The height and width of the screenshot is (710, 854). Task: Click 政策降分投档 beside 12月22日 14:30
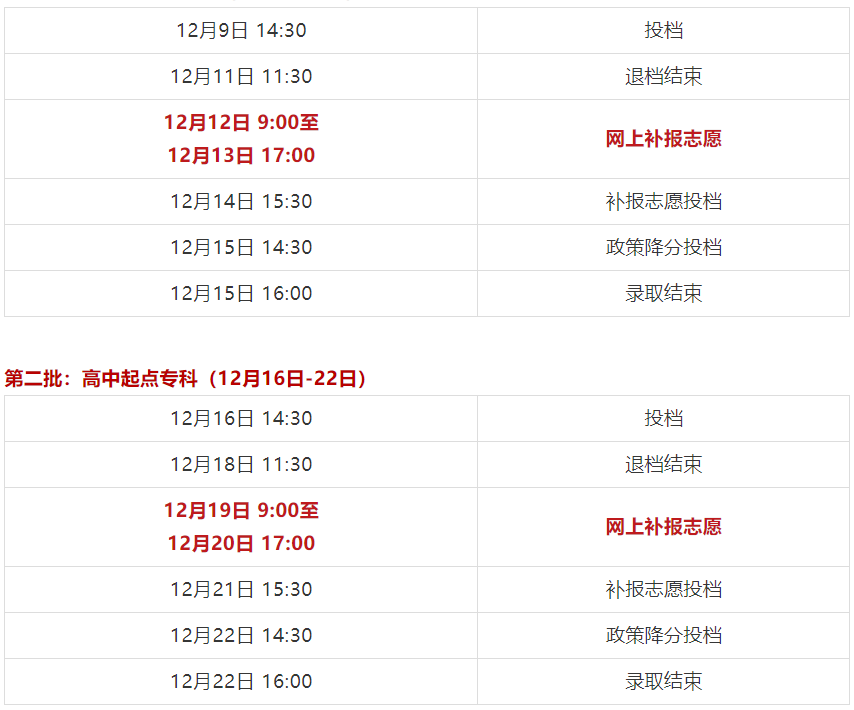coord(663,635)
